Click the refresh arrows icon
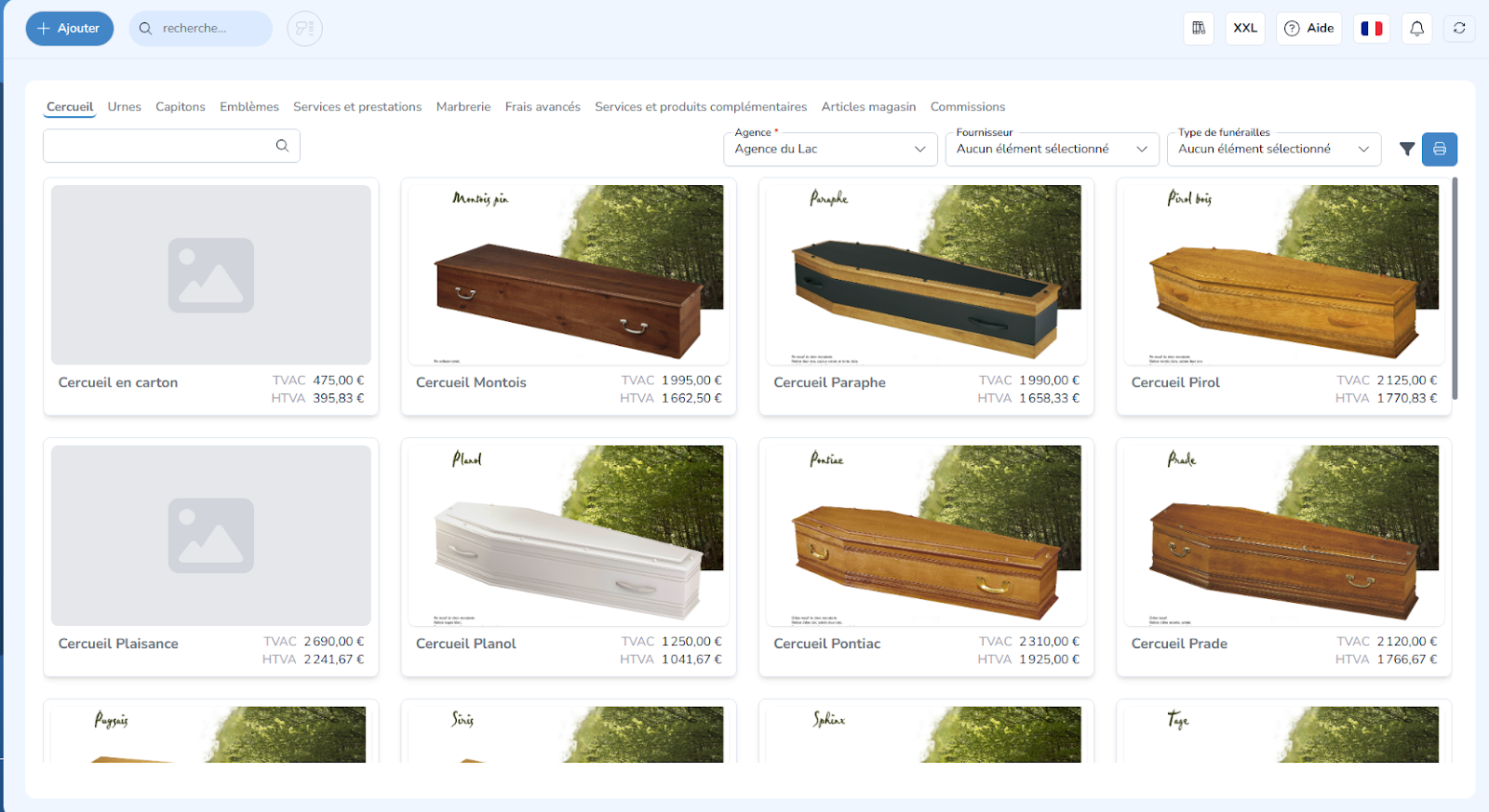Screen dimensions: 1489x812 1459,28
